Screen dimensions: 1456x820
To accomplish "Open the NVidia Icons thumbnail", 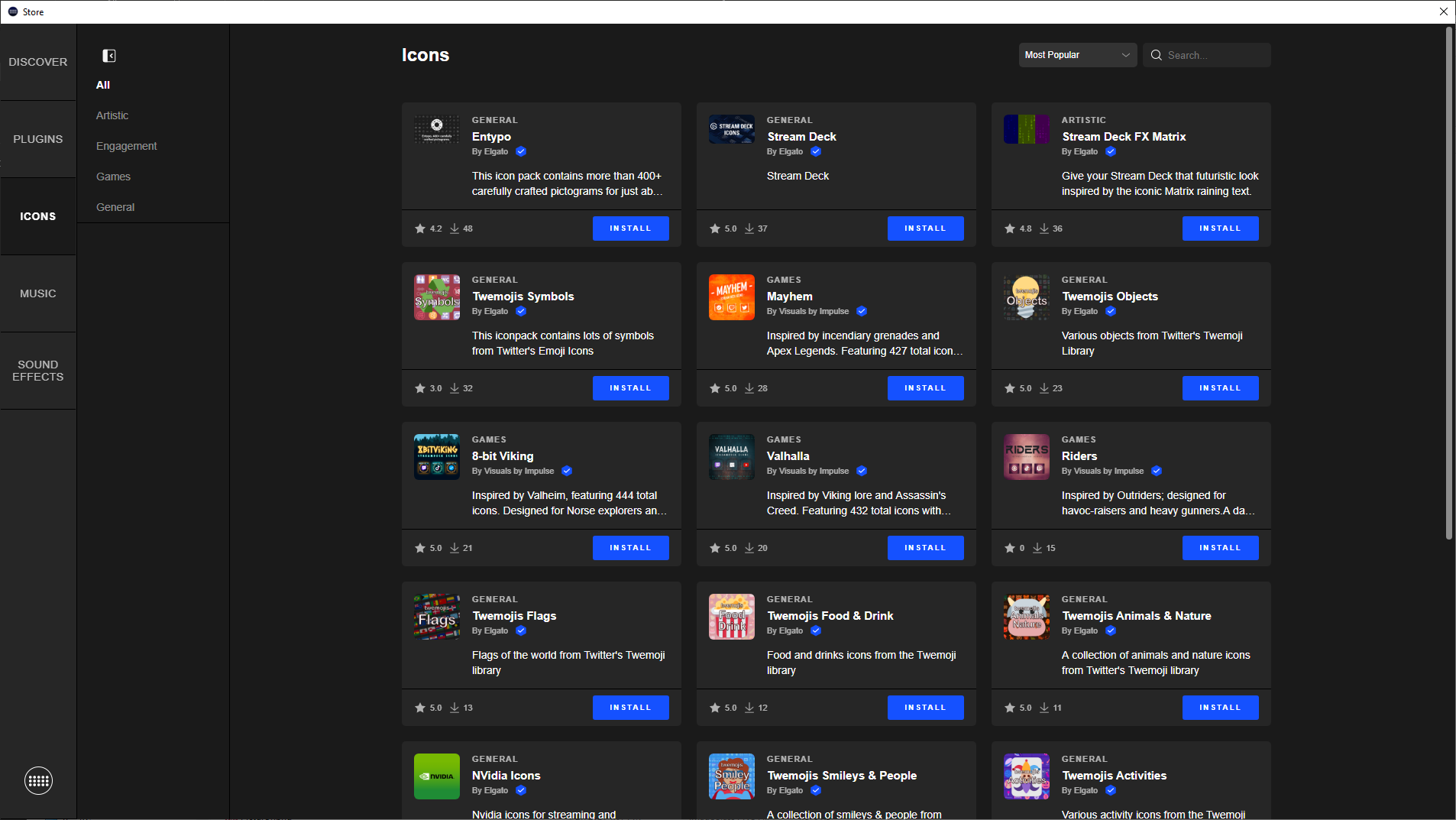I will click(437, 776).
